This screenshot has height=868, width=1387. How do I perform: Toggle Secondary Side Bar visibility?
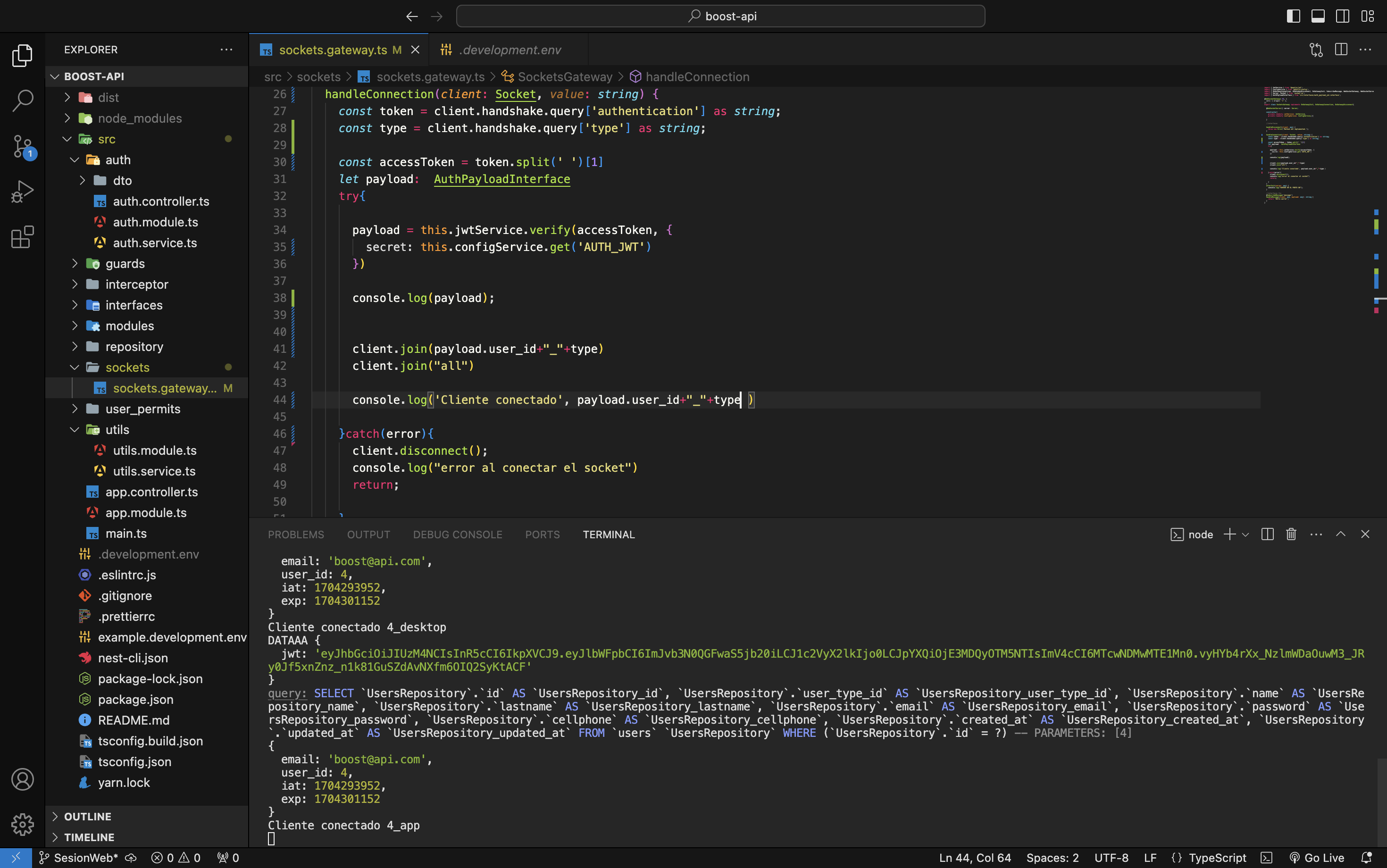1343,16
